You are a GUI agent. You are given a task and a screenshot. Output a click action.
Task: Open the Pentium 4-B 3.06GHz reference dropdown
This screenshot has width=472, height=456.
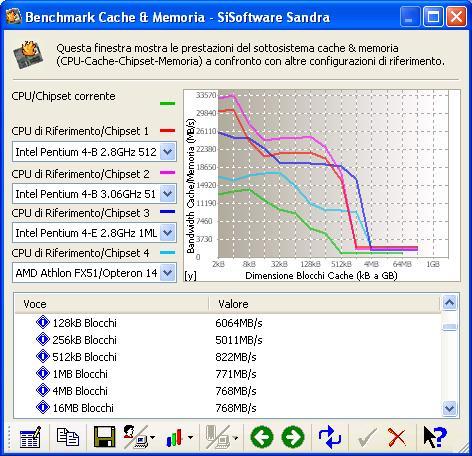point(168,194)
